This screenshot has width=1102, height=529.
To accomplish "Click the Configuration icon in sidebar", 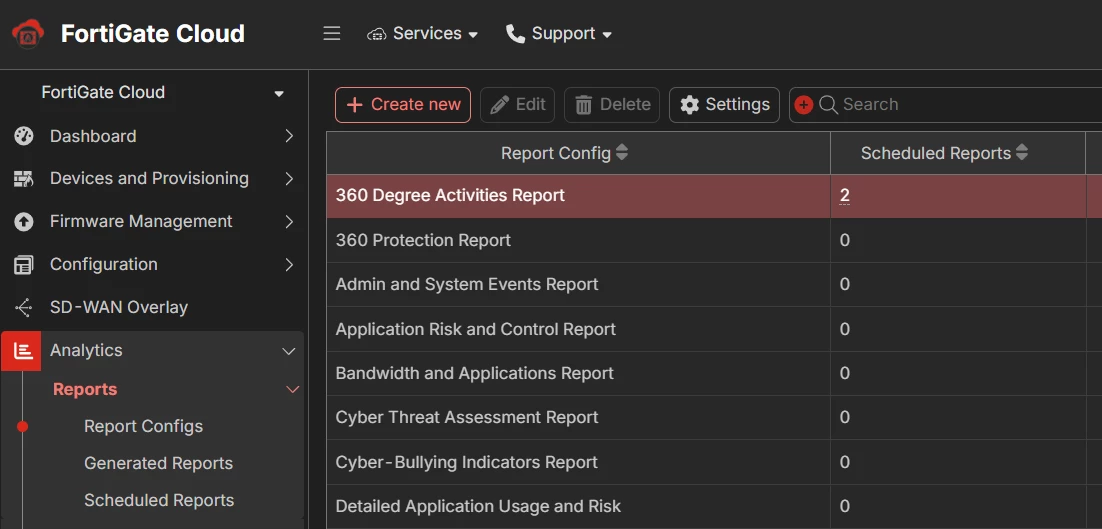I will 24,265.
